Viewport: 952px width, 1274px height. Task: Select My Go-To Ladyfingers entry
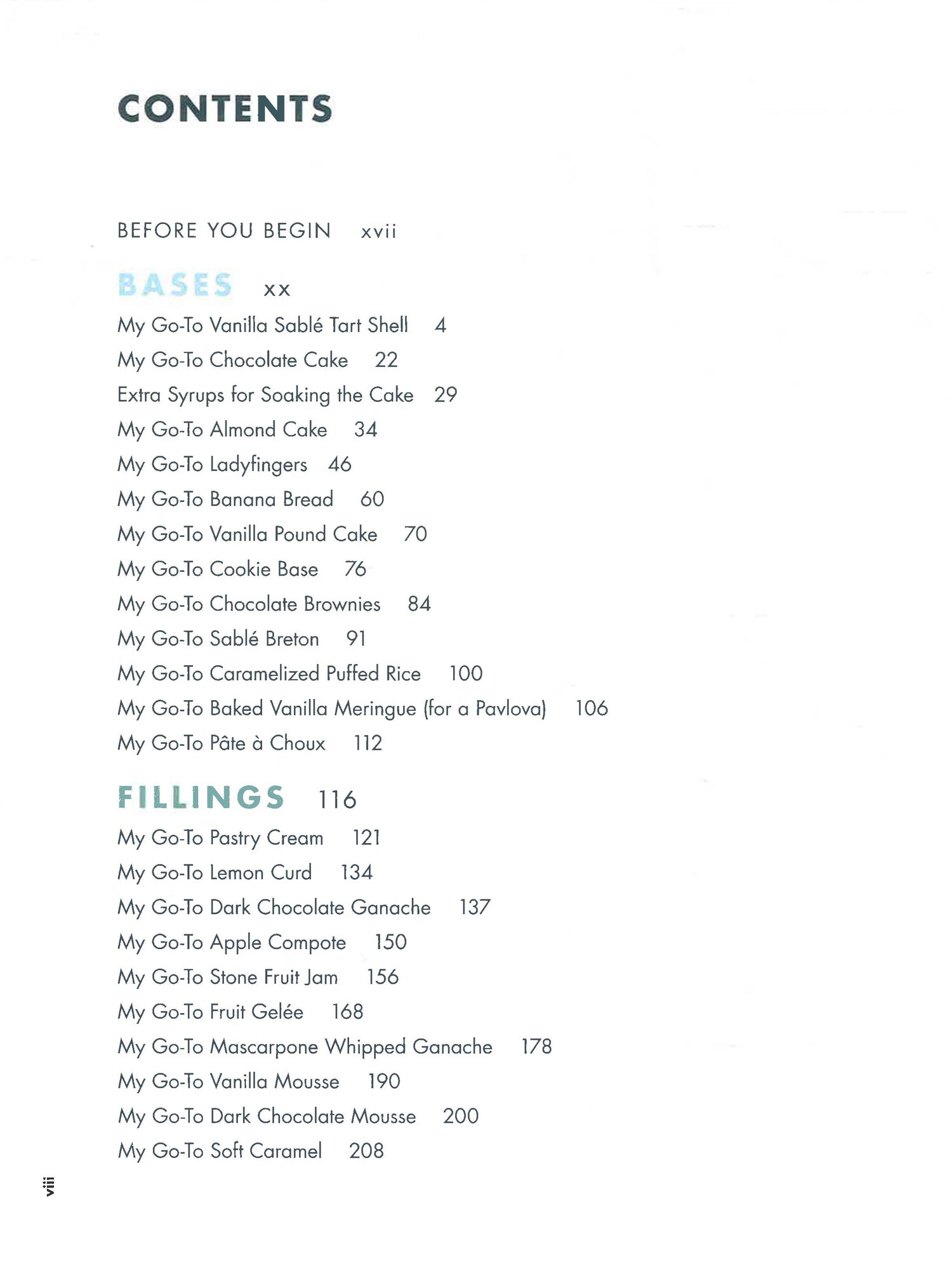(x=212, y=465)
